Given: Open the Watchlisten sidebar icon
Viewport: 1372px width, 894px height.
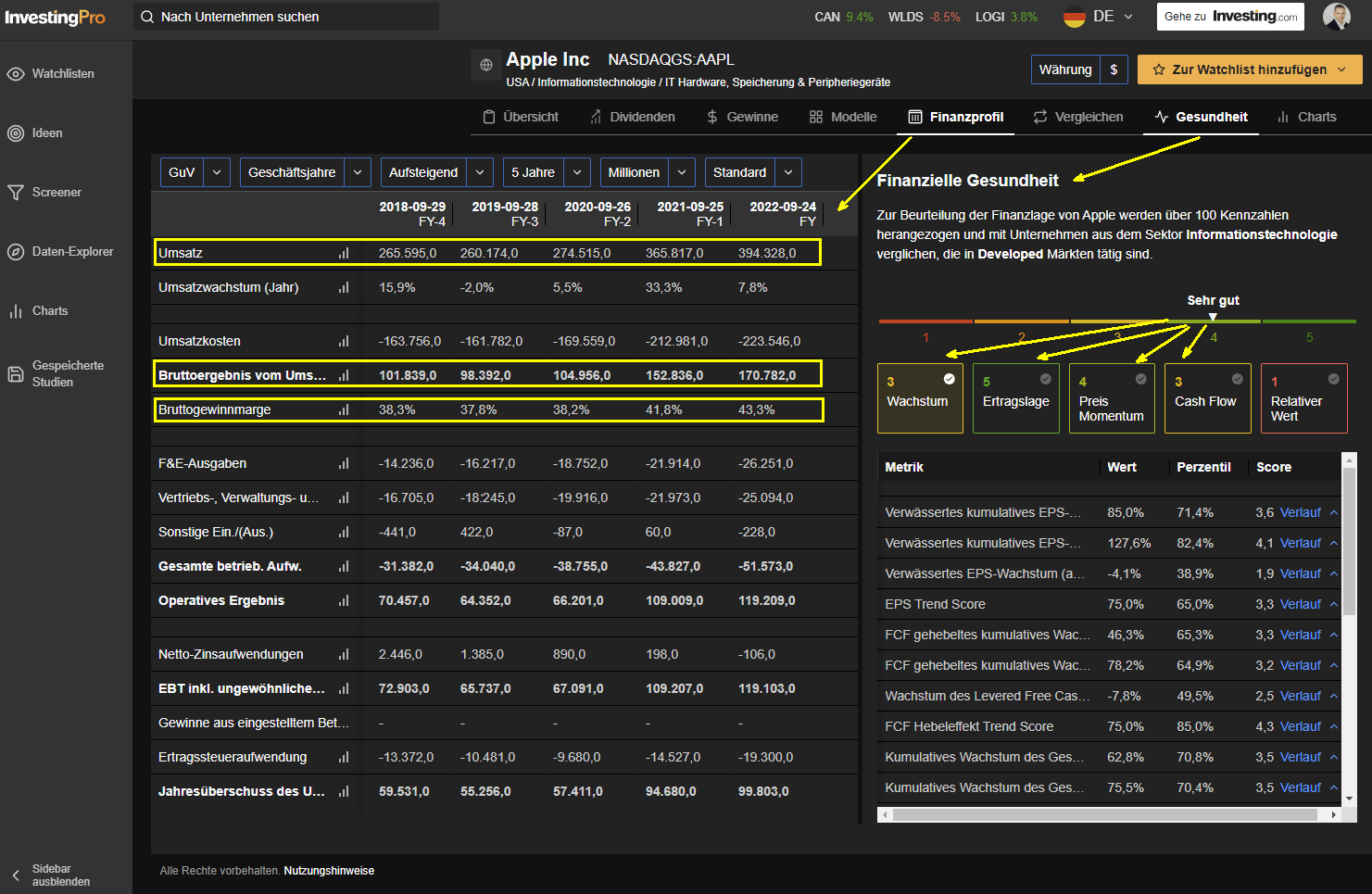Looking at the screenshot, I should 16,74.
